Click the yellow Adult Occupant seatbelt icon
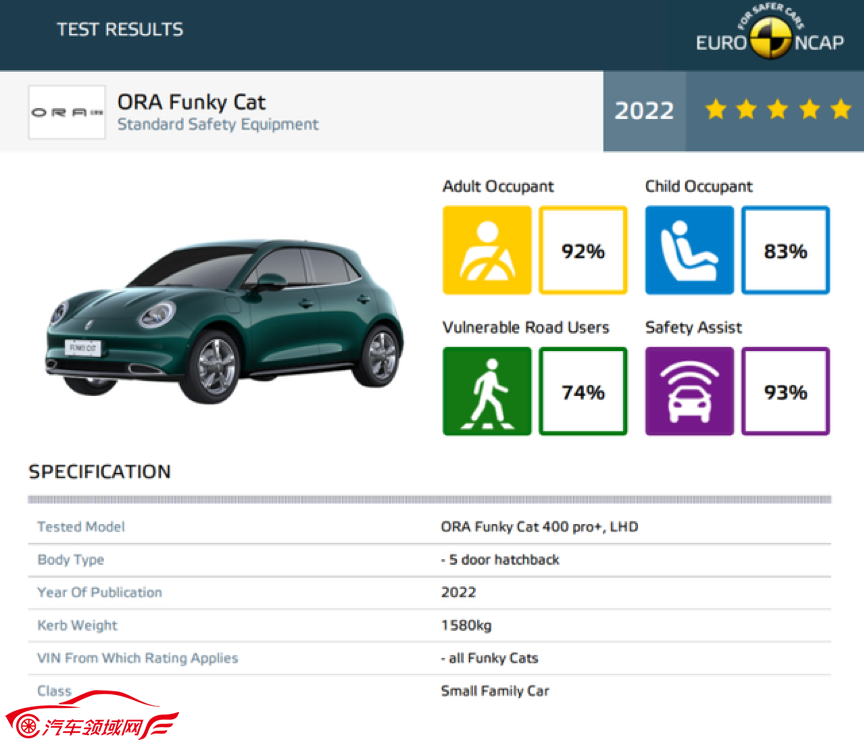864x745 pixels. tap(487, 250)
